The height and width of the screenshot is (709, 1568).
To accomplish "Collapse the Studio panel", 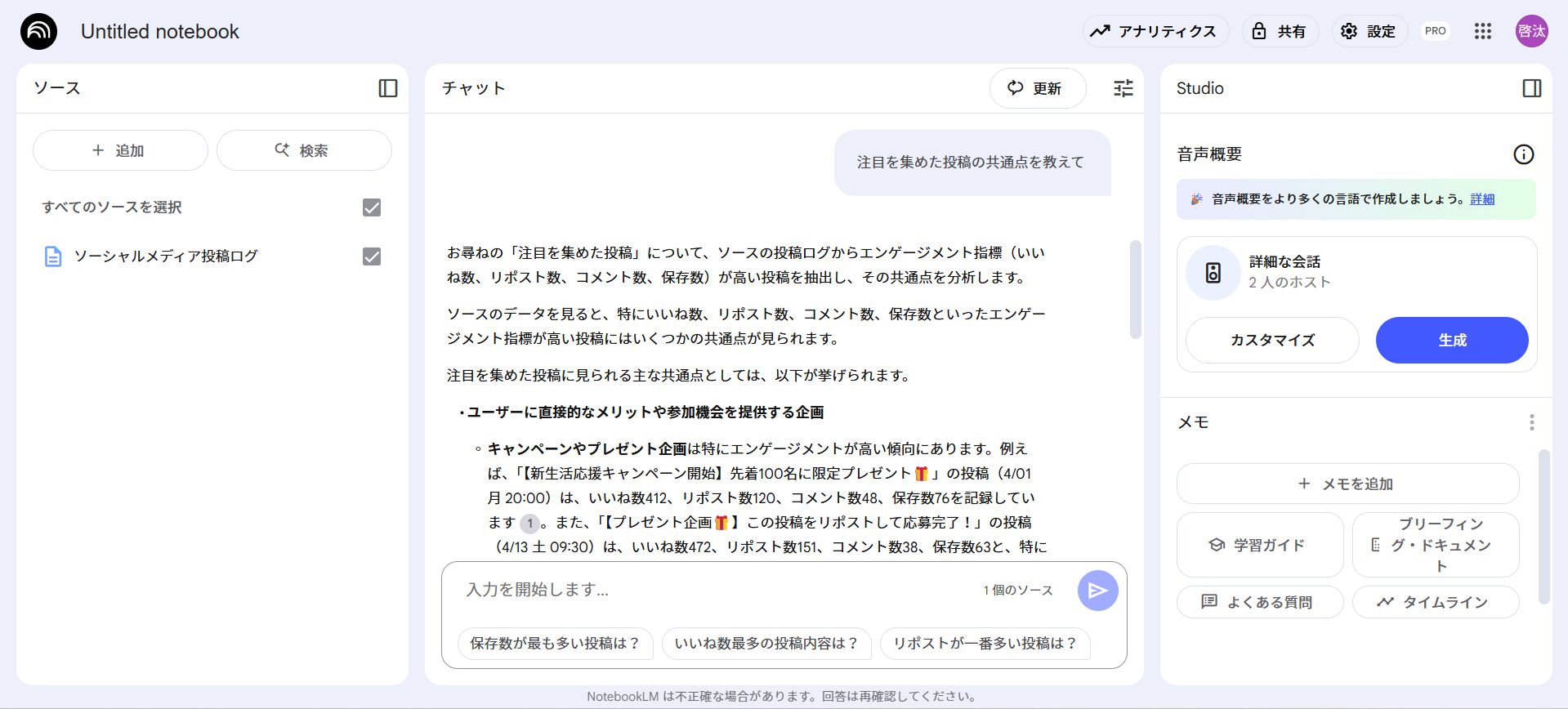I will (1532, 88).
